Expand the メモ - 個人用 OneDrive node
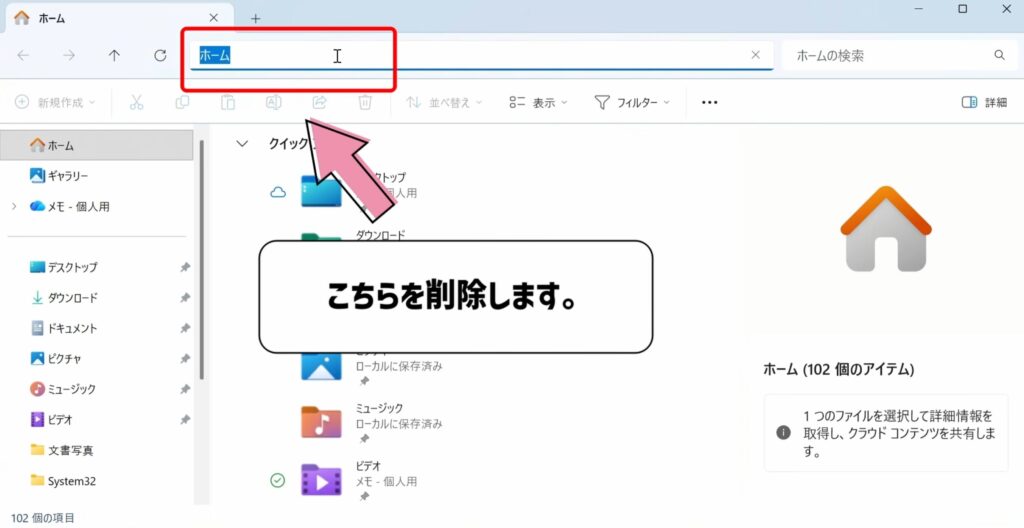1024x528 pixels. (x=14, y=206)
